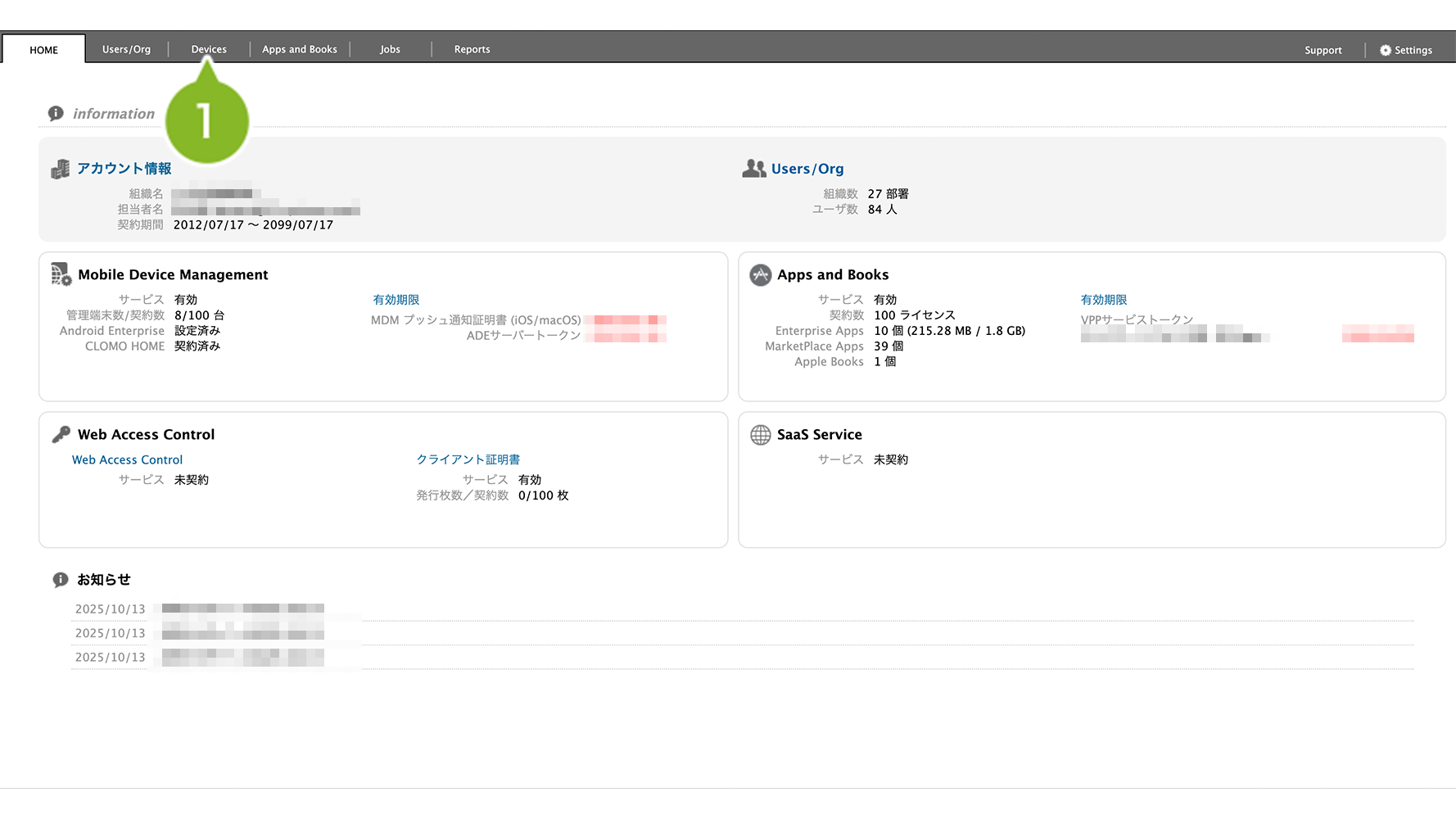Open the Apps and Books menu tab
The width and height of the screenshot is (1456, 819).
(300, 49)
